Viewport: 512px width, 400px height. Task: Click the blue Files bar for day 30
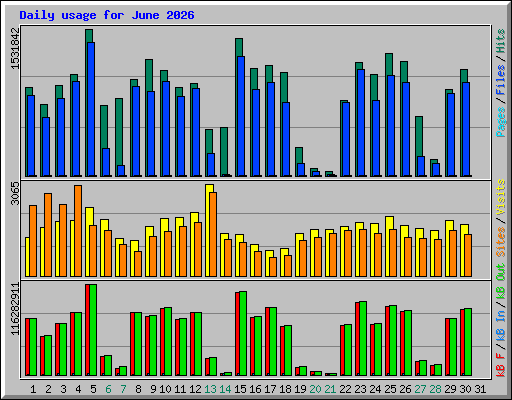coord(466,129)
